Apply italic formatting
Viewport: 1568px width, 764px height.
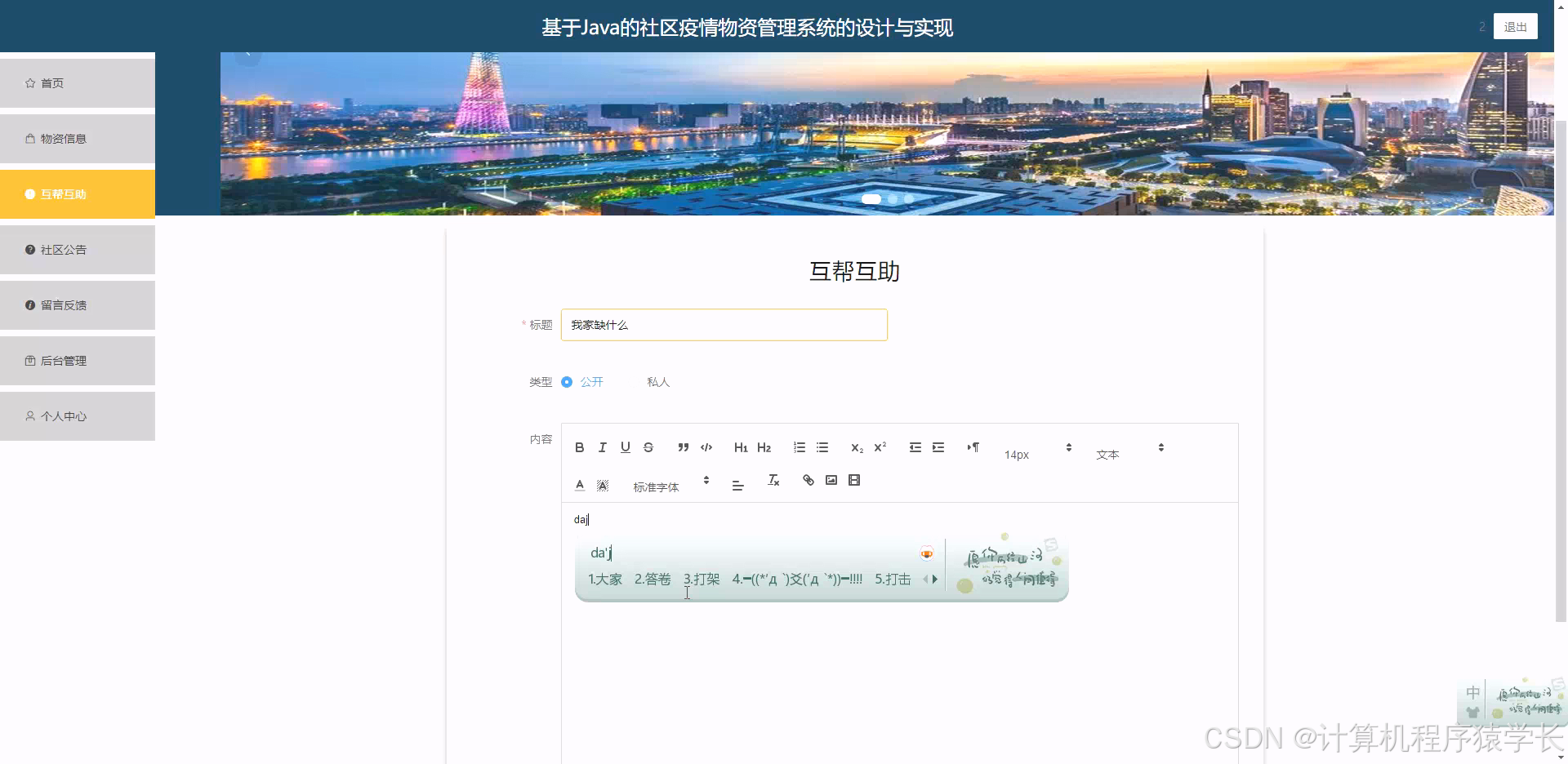602,446
